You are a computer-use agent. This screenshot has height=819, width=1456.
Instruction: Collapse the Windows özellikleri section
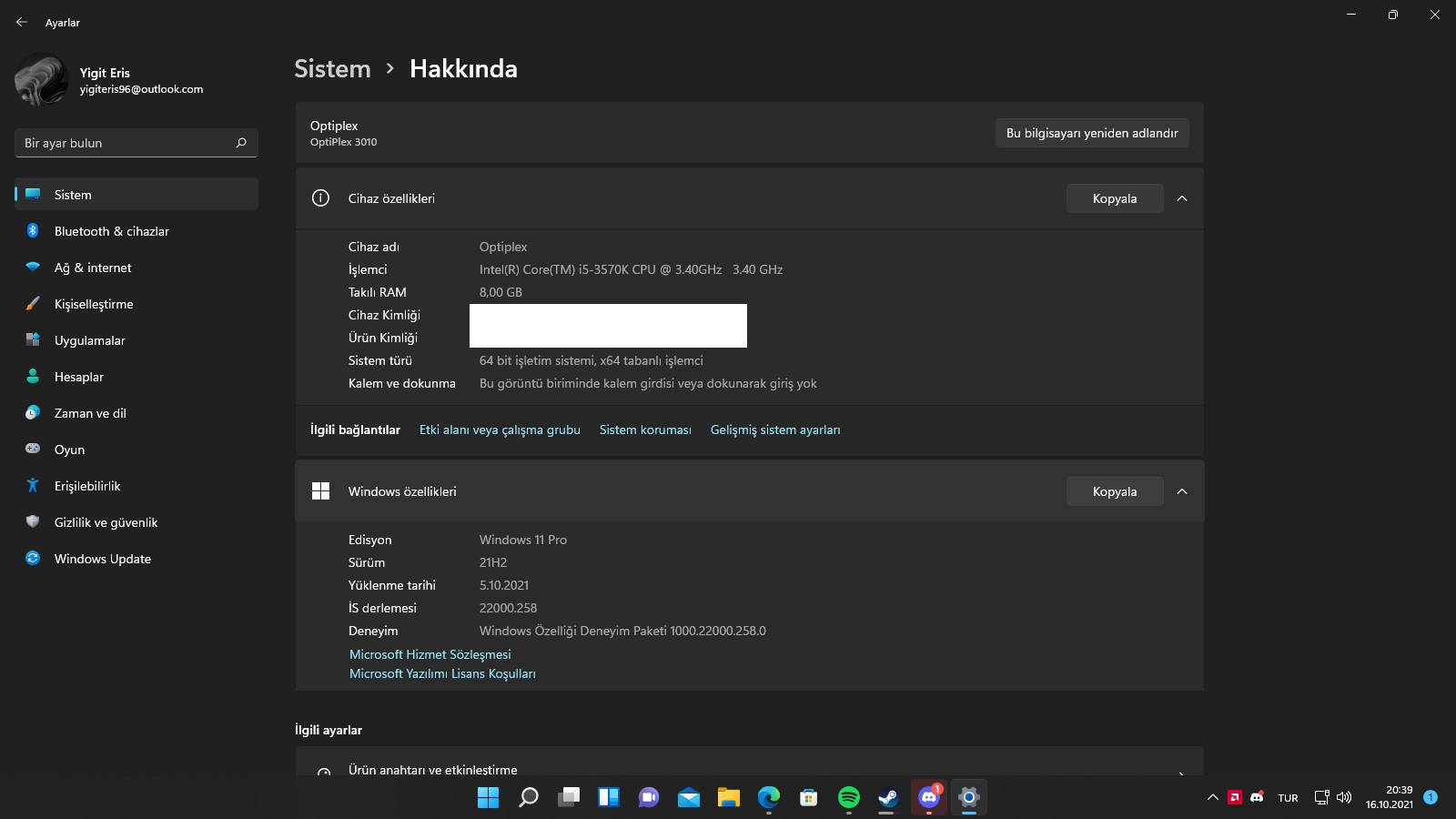[x=1181, y=491]
